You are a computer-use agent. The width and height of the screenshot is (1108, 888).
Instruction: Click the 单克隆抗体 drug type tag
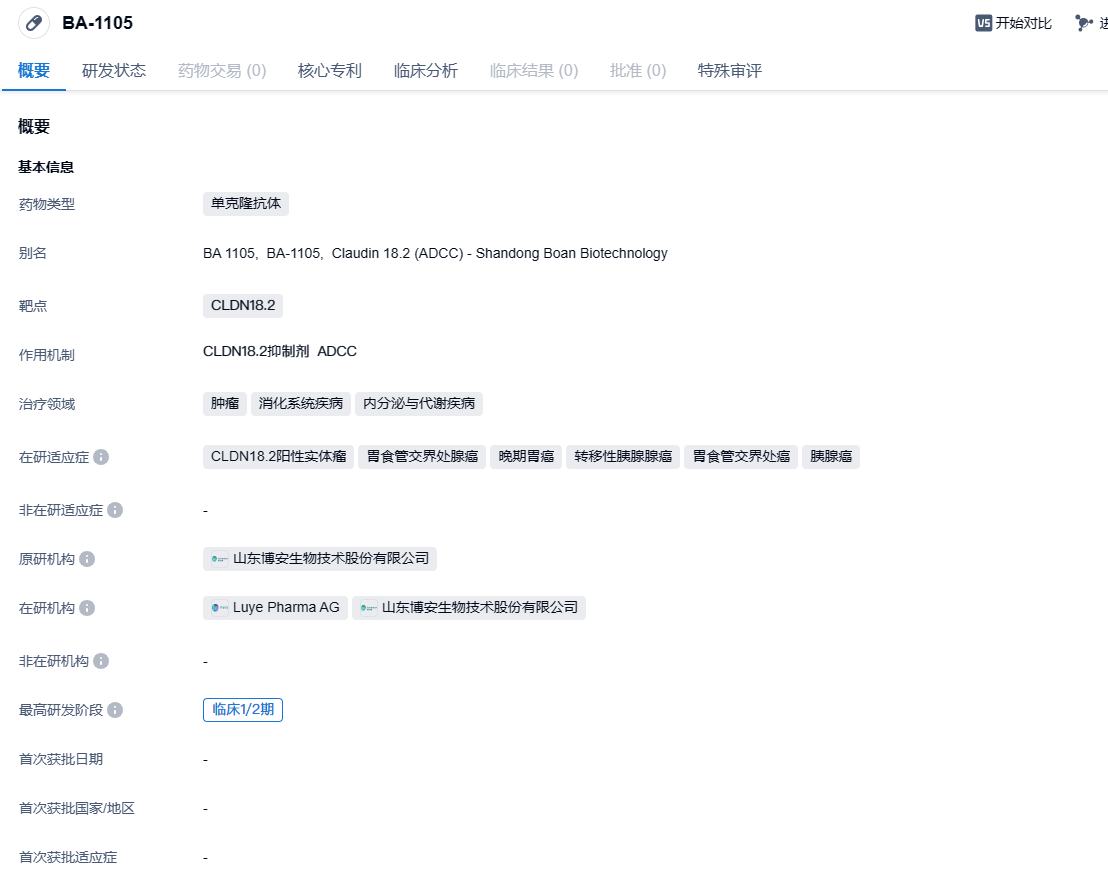(246, 204)
